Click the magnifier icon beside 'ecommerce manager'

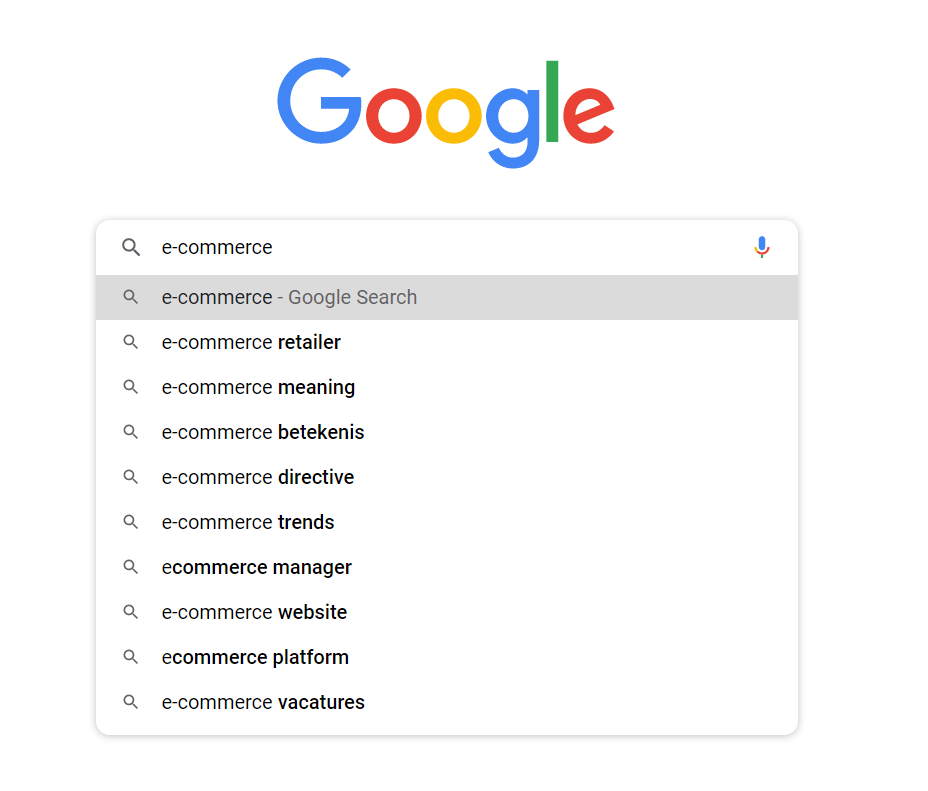click(130, 567)
